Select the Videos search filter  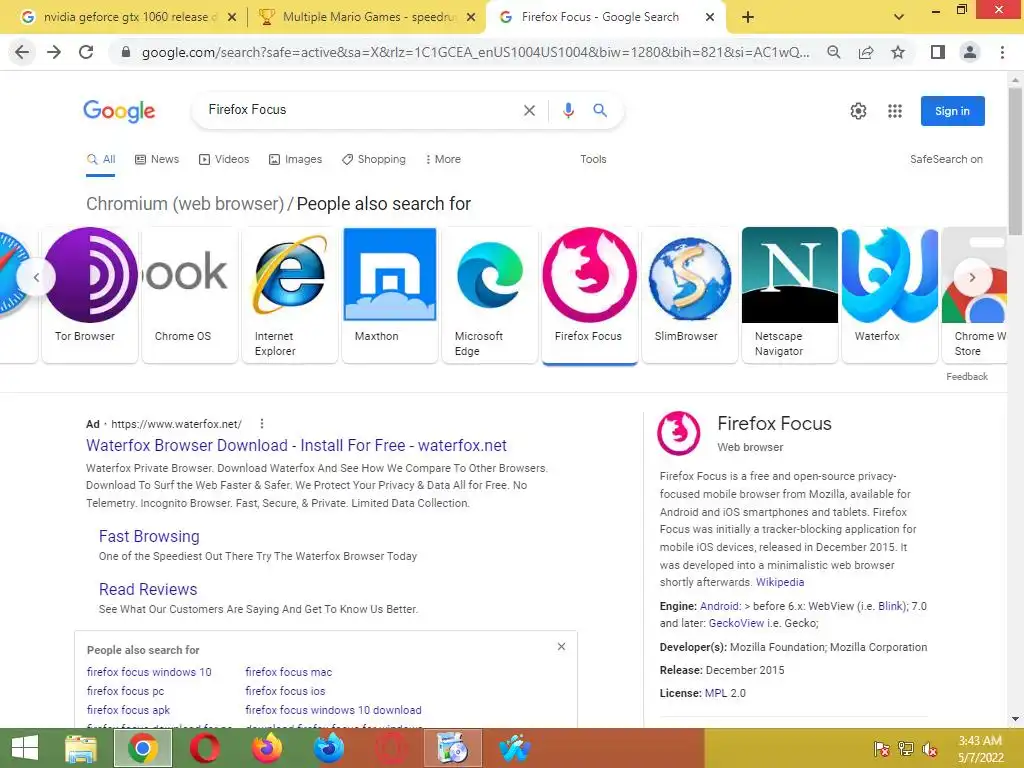(x=224, y=159)
